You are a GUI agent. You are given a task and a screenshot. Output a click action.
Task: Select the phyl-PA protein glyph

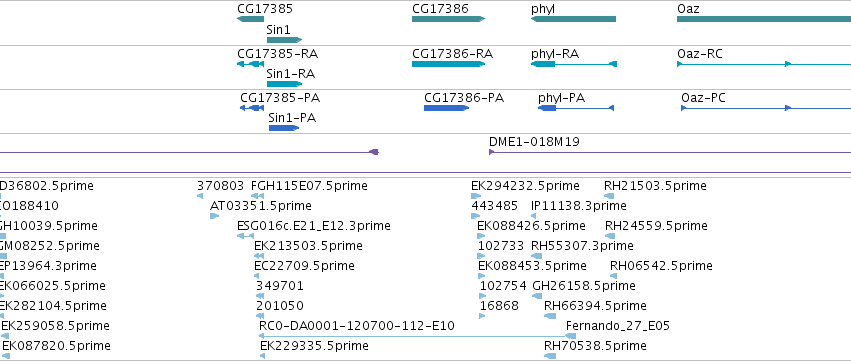pos(576,108)
